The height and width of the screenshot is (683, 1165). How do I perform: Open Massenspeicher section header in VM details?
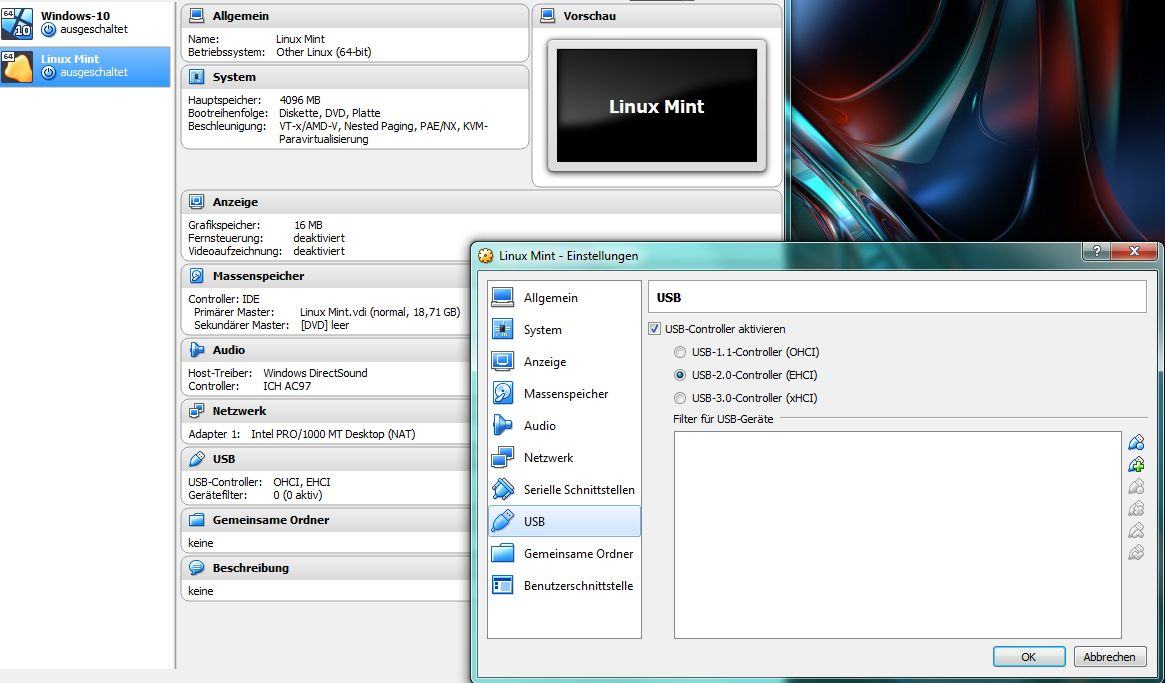pos(325,276)
